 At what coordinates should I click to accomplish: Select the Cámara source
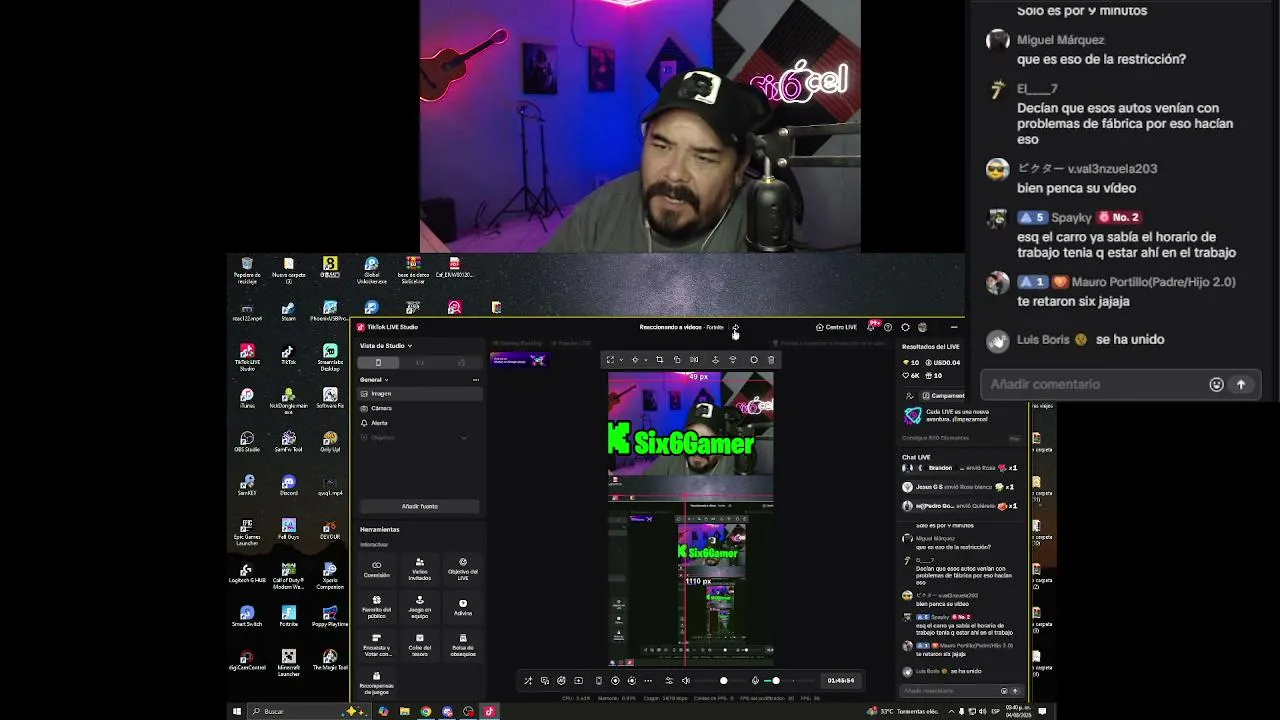pos(420,408)
